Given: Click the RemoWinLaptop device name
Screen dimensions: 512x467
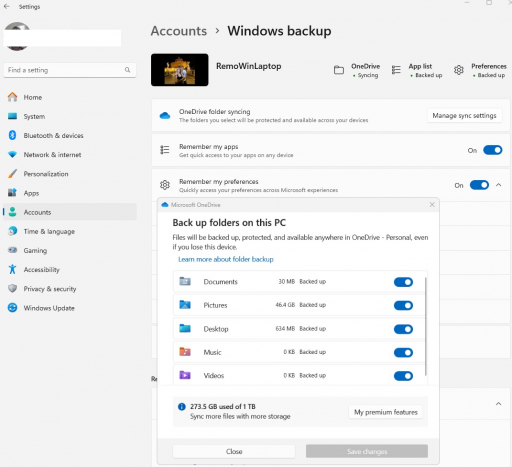Looking at the screenshot, I should [249, 66].
